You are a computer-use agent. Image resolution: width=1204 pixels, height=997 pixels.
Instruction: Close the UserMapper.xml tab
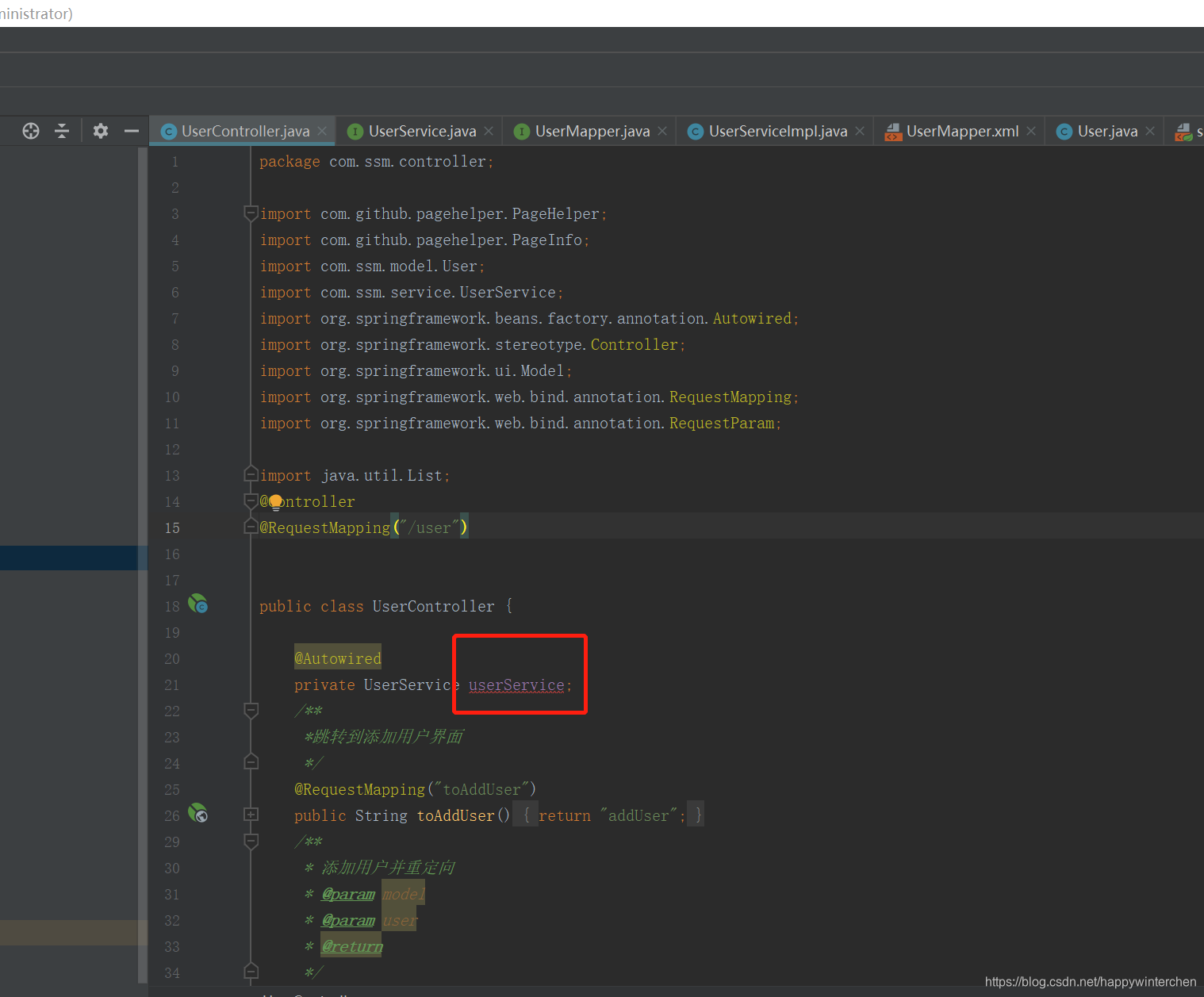1031,131
